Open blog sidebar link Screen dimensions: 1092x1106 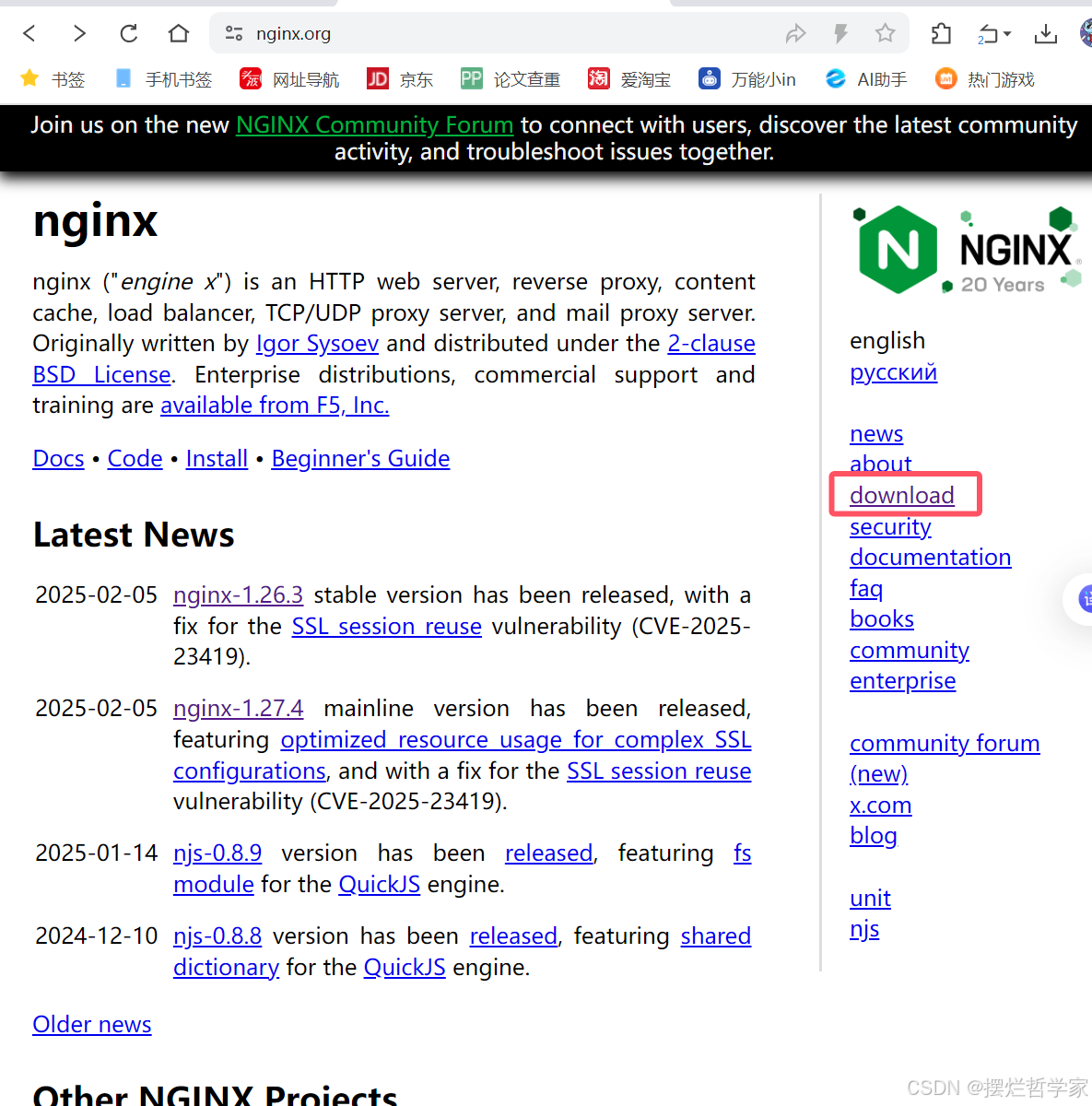(x=874, y=836)
